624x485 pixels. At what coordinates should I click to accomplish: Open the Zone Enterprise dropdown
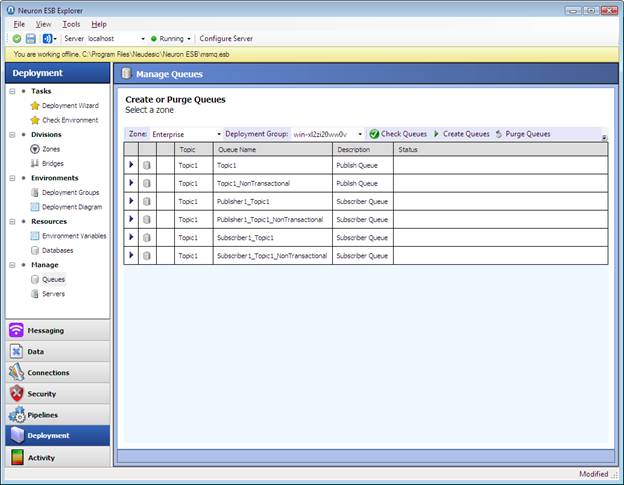219,134
